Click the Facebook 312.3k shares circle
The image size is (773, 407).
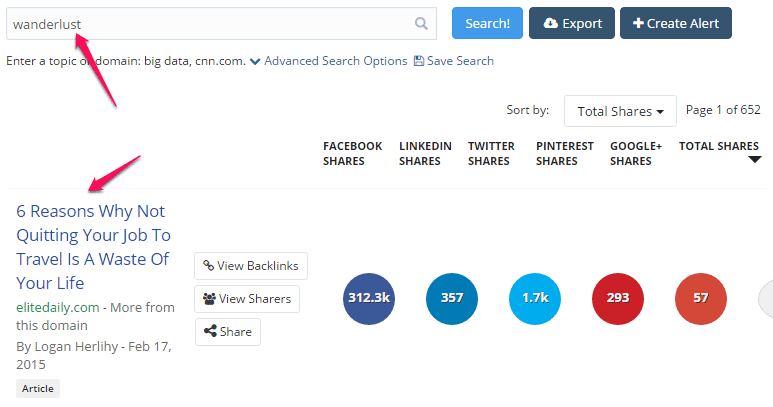pos(369,299)
